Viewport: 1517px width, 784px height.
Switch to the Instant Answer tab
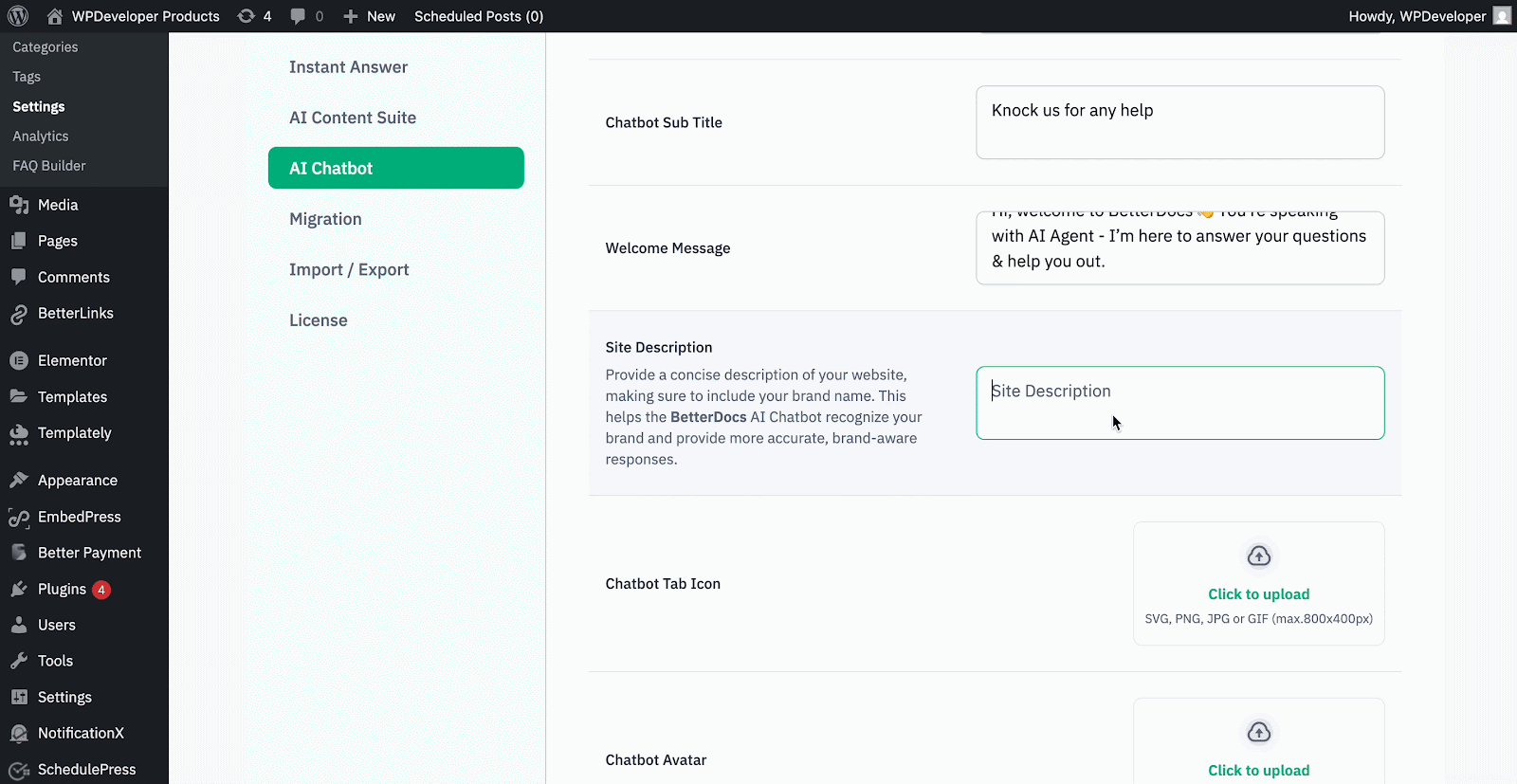[348, 67]
